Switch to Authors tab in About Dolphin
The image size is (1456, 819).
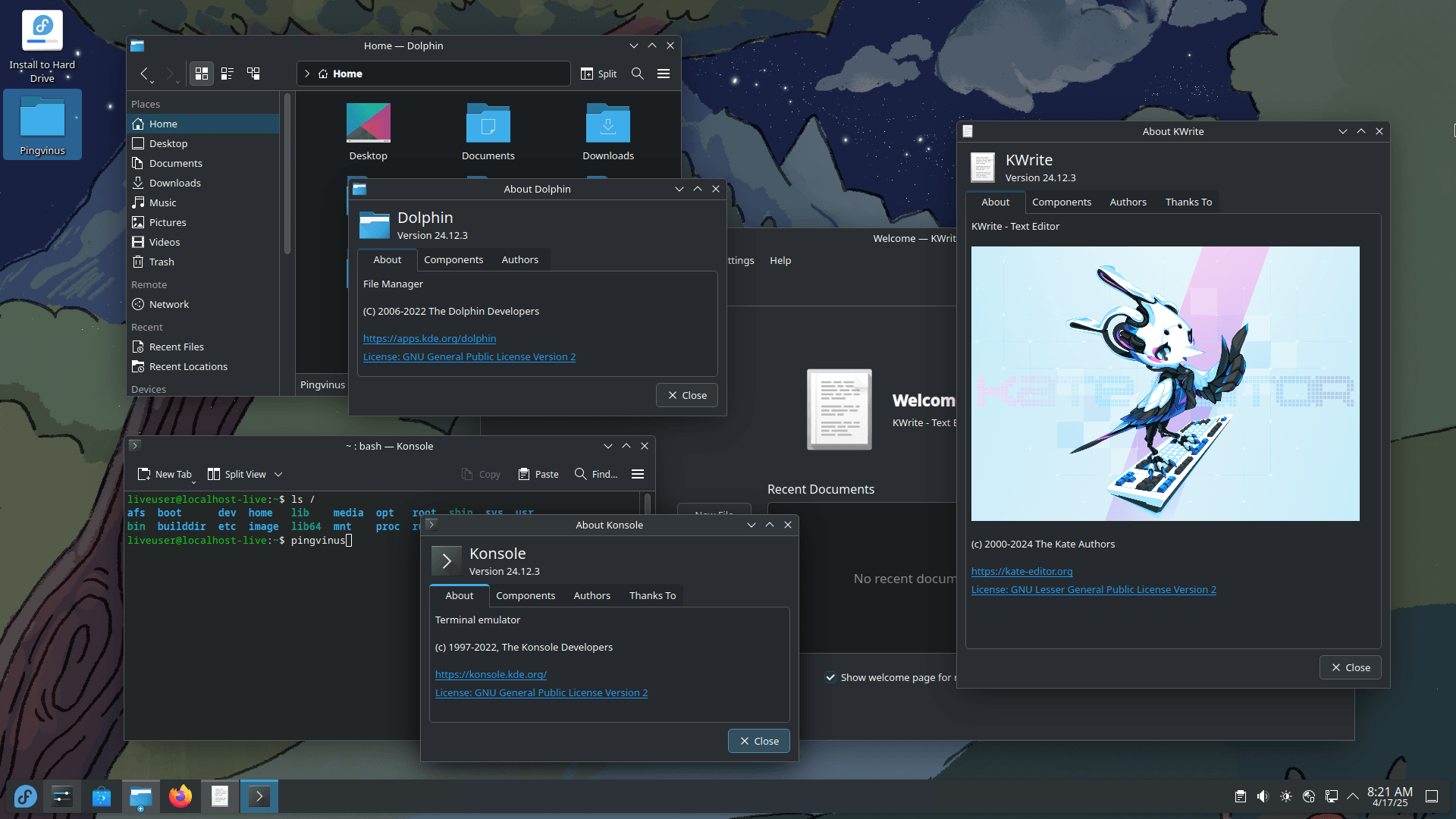[x=520, y=259]
